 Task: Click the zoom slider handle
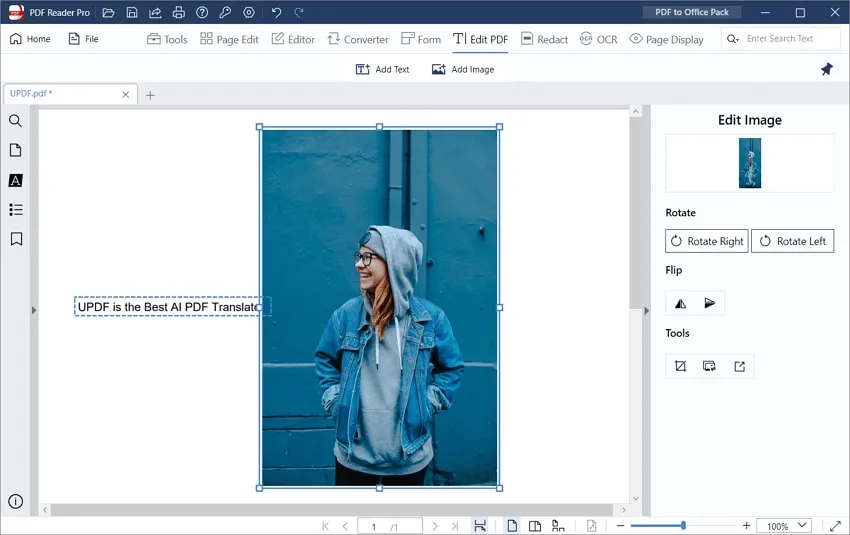tap(683, 526)
